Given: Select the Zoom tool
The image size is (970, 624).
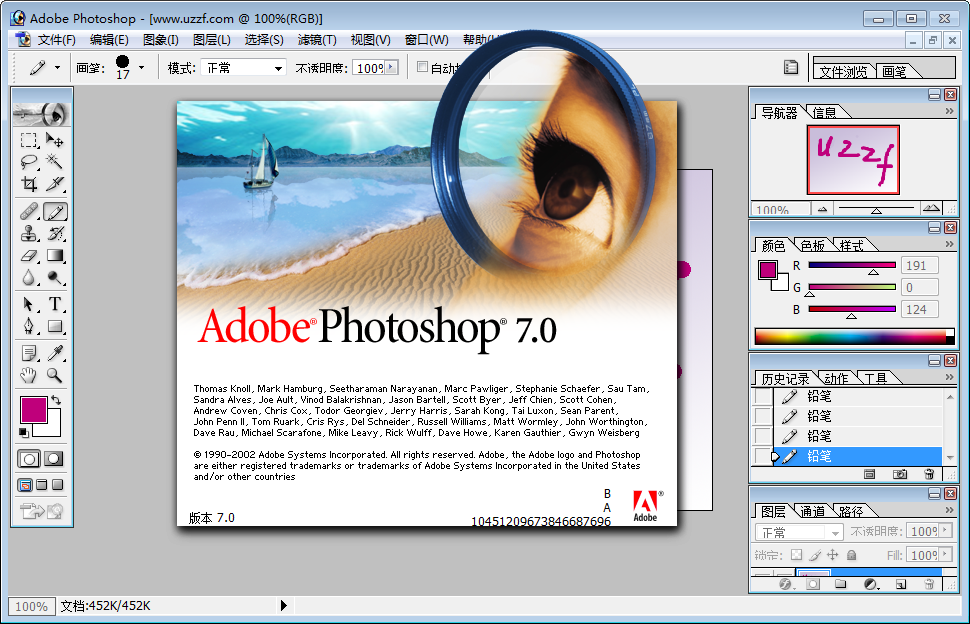Looking at the screenshot, I should pyautogui.click(x=55, y=375).
